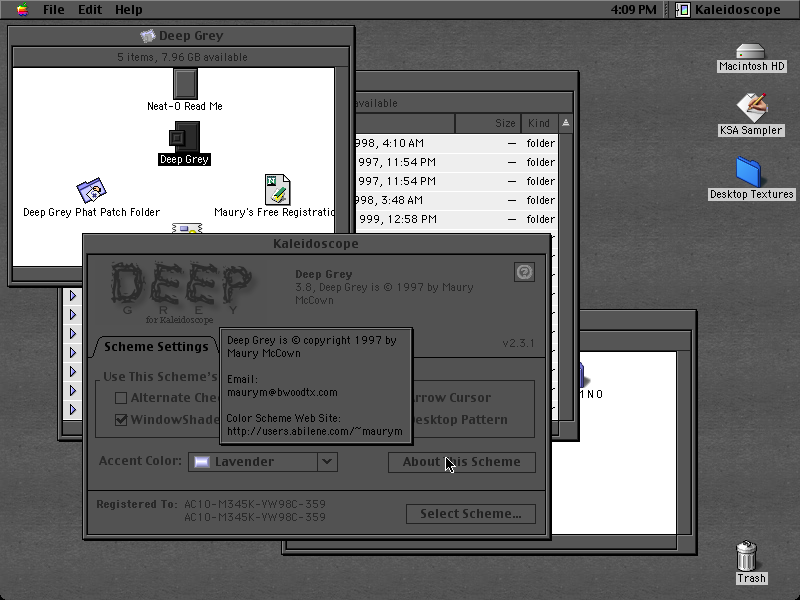Click the vertical scrollbar of the folder list window

click(566, 277)
